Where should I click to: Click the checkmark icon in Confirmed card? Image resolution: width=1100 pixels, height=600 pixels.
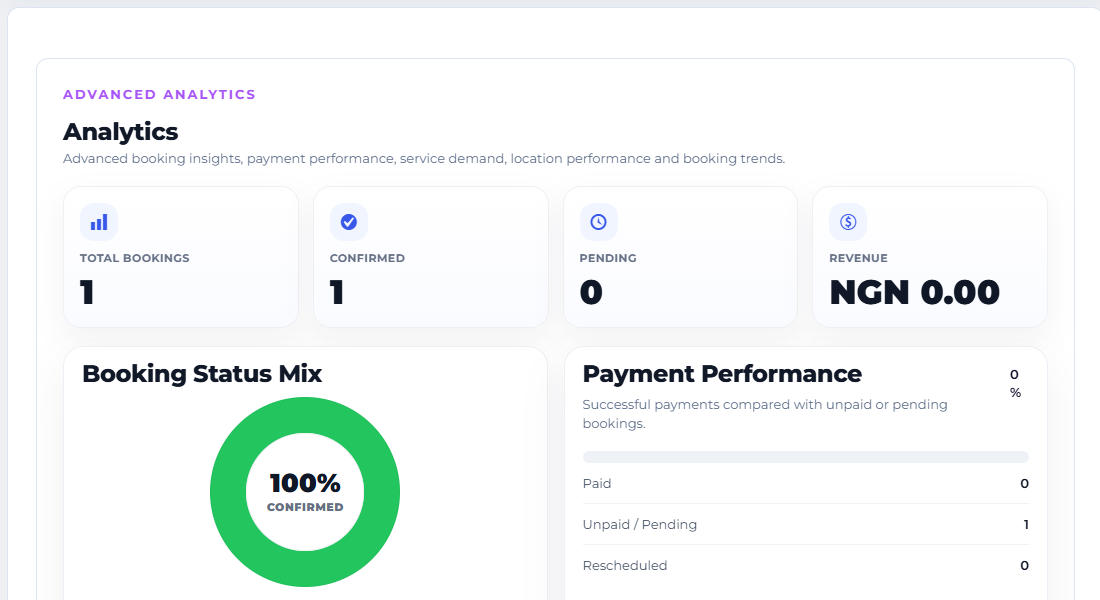349,222
